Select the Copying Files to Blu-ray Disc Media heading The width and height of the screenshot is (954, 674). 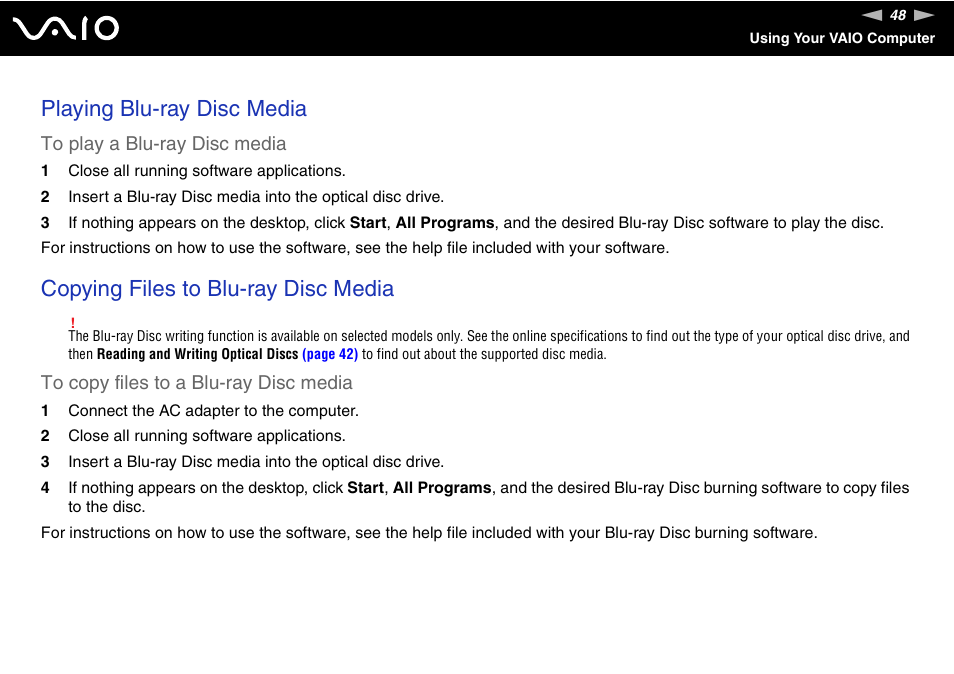click(x=217, y=288)
